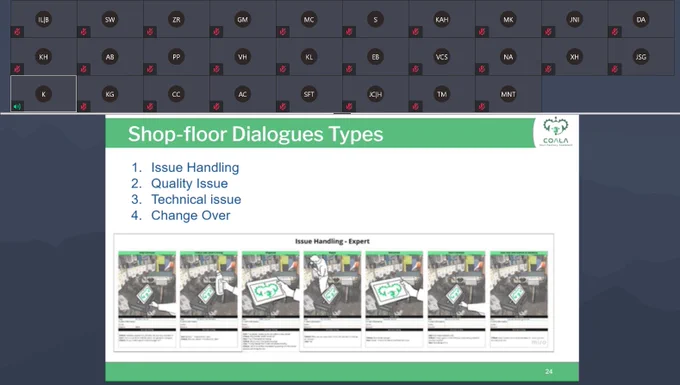
Task: Click muted mic icon on MNT's tile
Action: (482, 106)
